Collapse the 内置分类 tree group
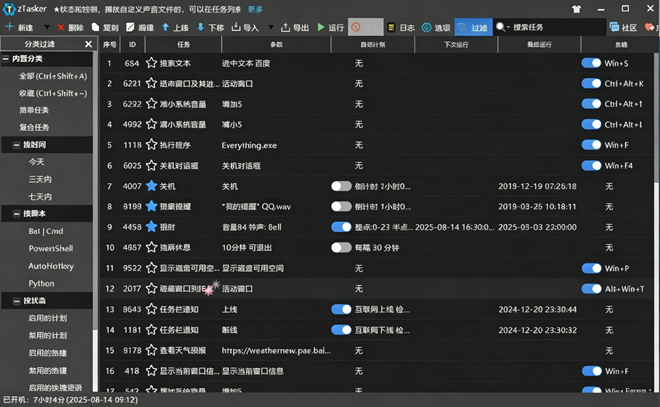 6,59
